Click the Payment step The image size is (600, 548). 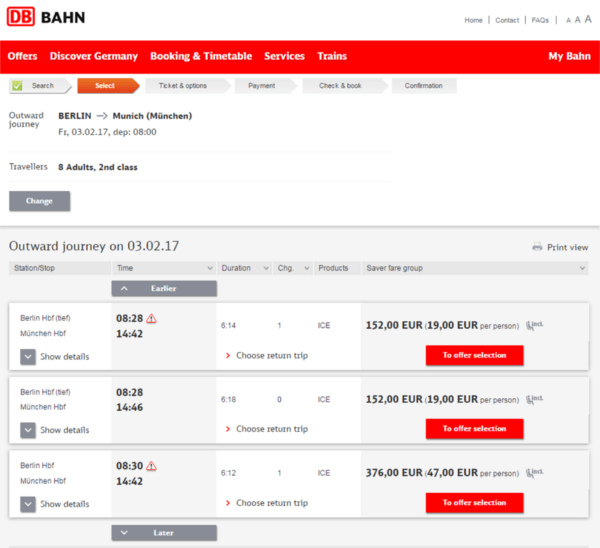(264, 86)
